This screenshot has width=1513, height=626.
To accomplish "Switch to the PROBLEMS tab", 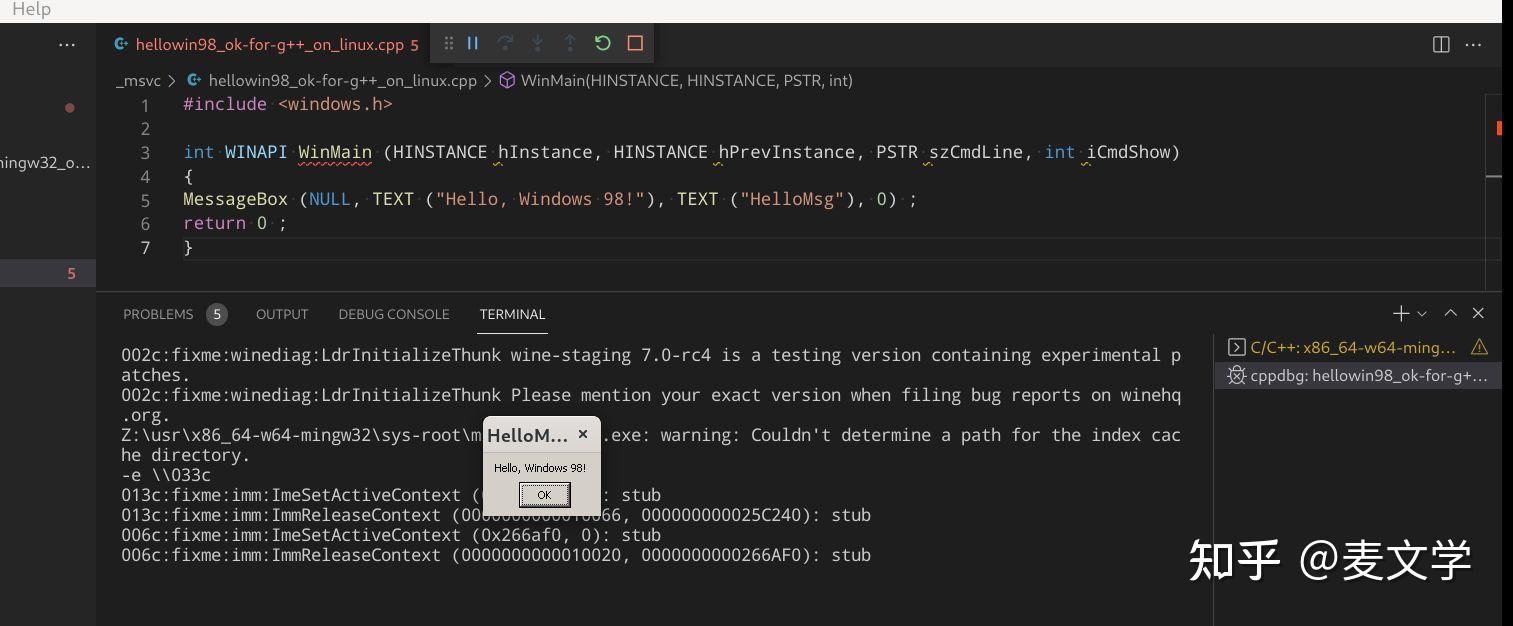I will (x=158, y=314).
